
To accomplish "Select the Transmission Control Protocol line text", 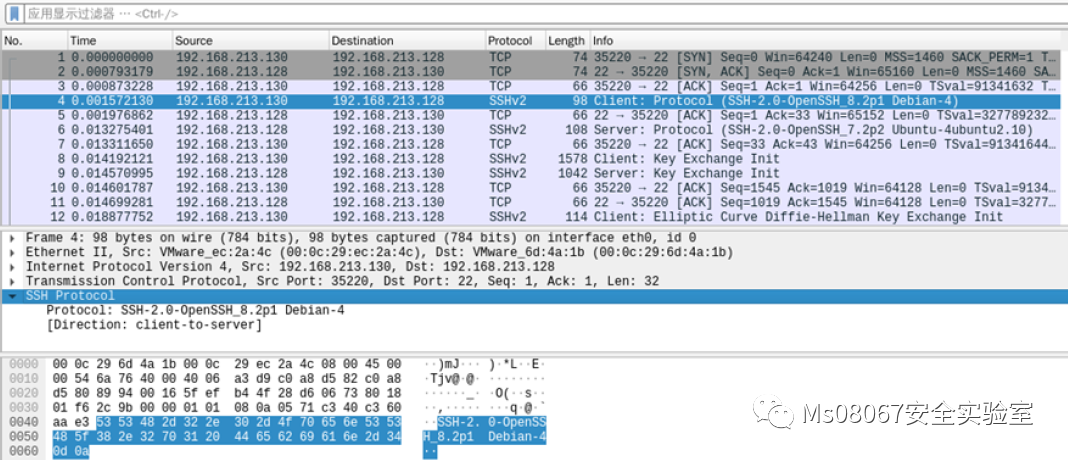I will click(343, 281).
